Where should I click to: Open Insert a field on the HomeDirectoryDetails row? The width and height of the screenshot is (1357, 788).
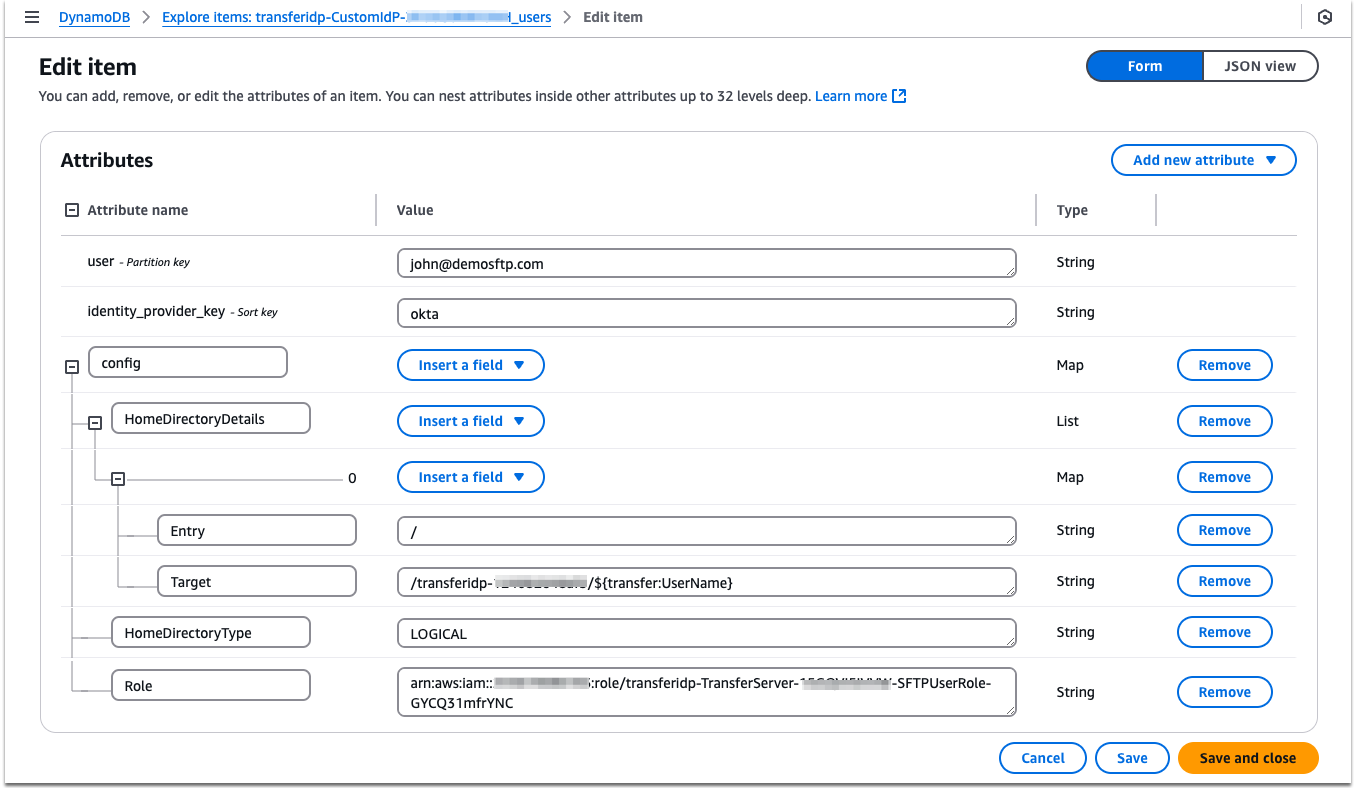pos(470,420)
